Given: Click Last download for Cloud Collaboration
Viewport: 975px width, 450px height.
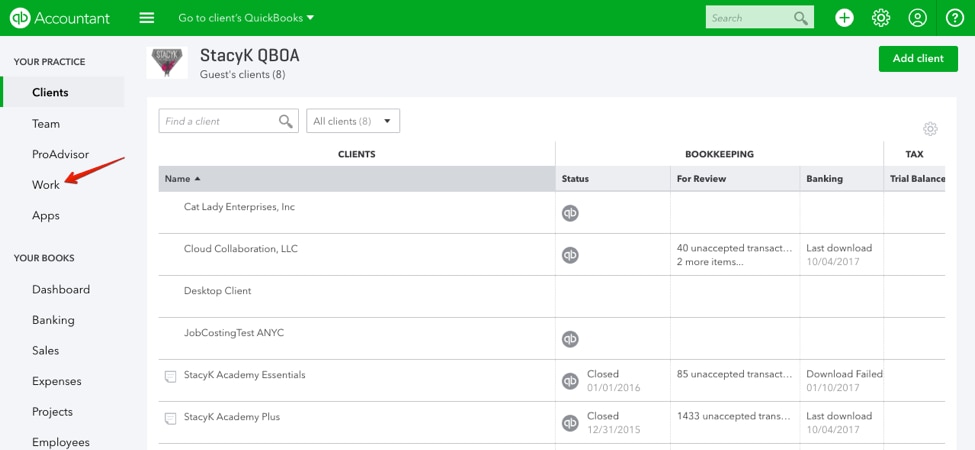Looking at the screenshot, I should pos(839,248).
